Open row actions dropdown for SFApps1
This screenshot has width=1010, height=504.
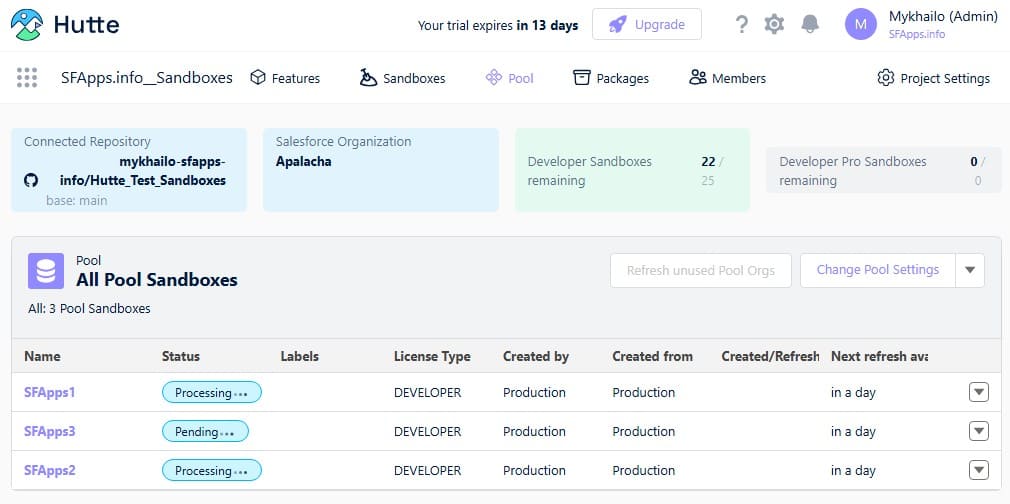tap(978, 392)
